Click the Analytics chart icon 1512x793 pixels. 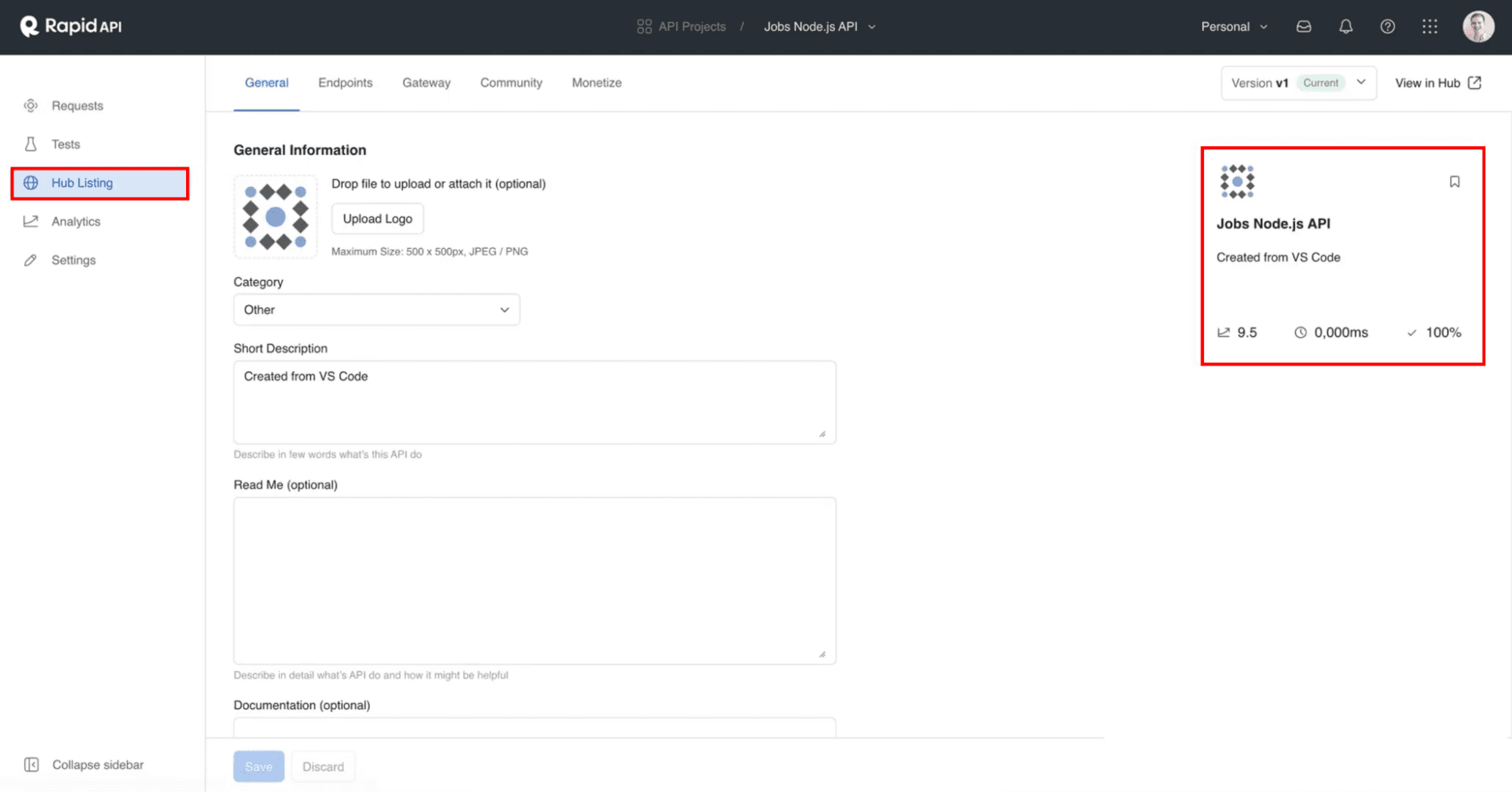[x=31, y=222]
